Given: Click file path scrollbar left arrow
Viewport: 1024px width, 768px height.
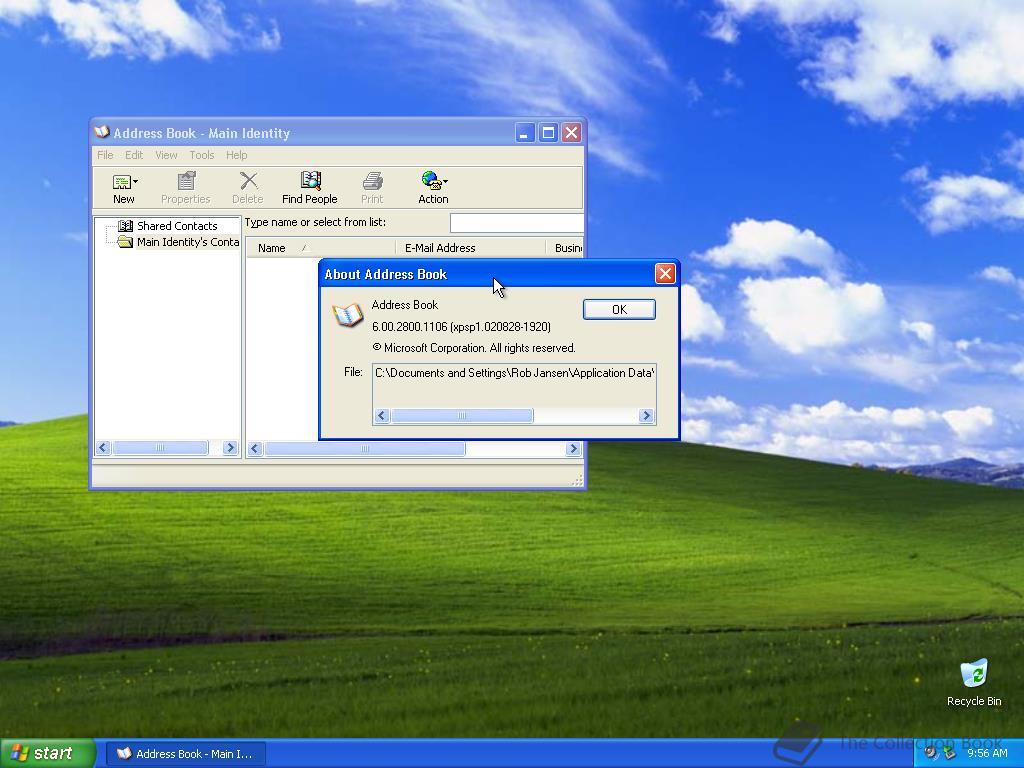Looking at the screenshot, I should (x=382, y=416).
